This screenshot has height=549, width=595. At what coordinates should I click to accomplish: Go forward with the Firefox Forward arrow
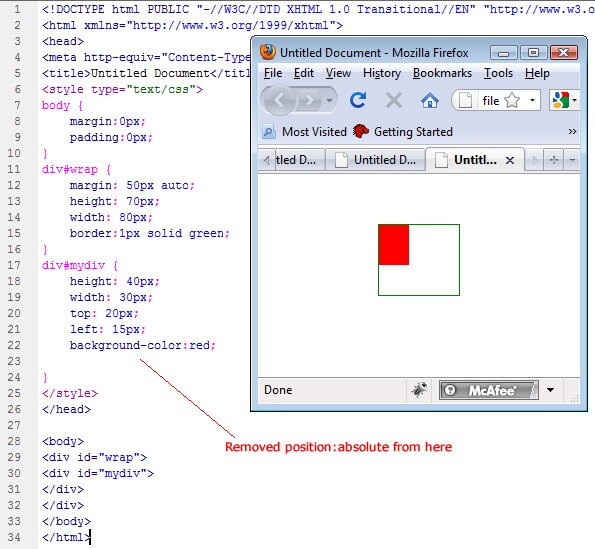click(x=310, y=101)
